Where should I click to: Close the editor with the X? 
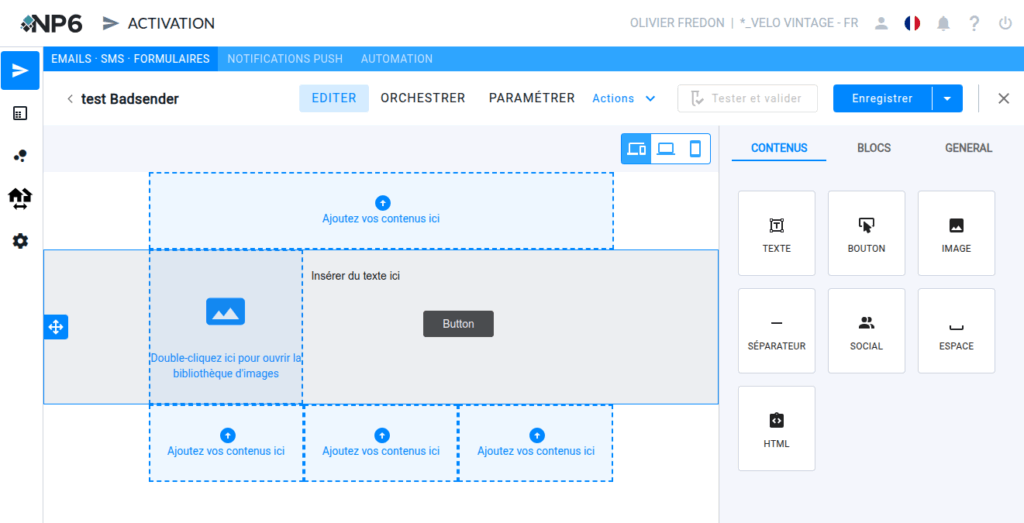1004,99
